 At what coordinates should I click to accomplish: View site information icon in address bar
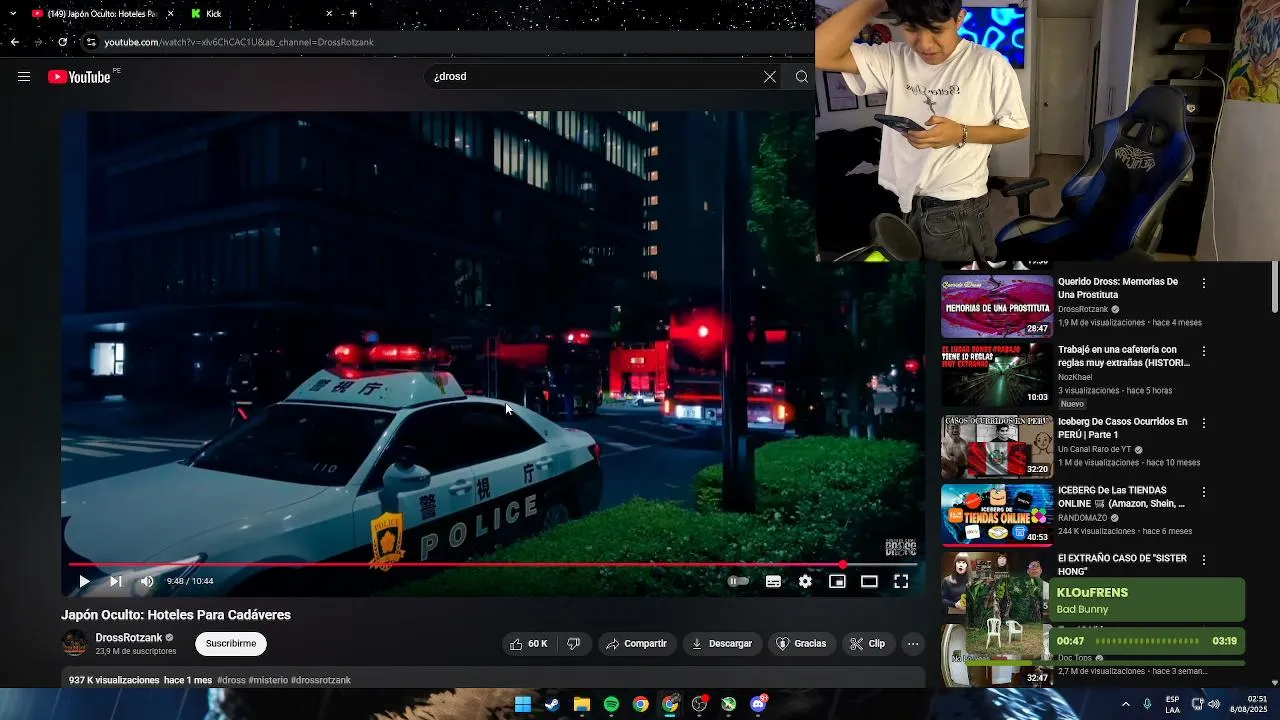[x=91, y=42]
